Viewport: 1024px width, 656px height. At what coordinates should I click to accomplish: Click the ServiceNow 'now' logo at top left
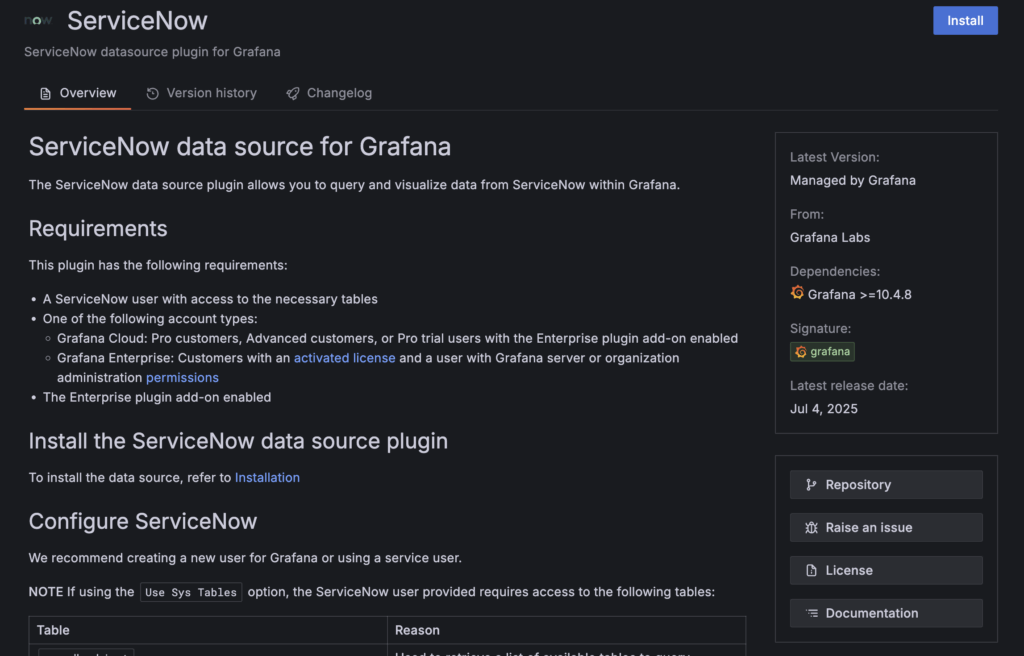pyautogui.click(x=37, y=19)
